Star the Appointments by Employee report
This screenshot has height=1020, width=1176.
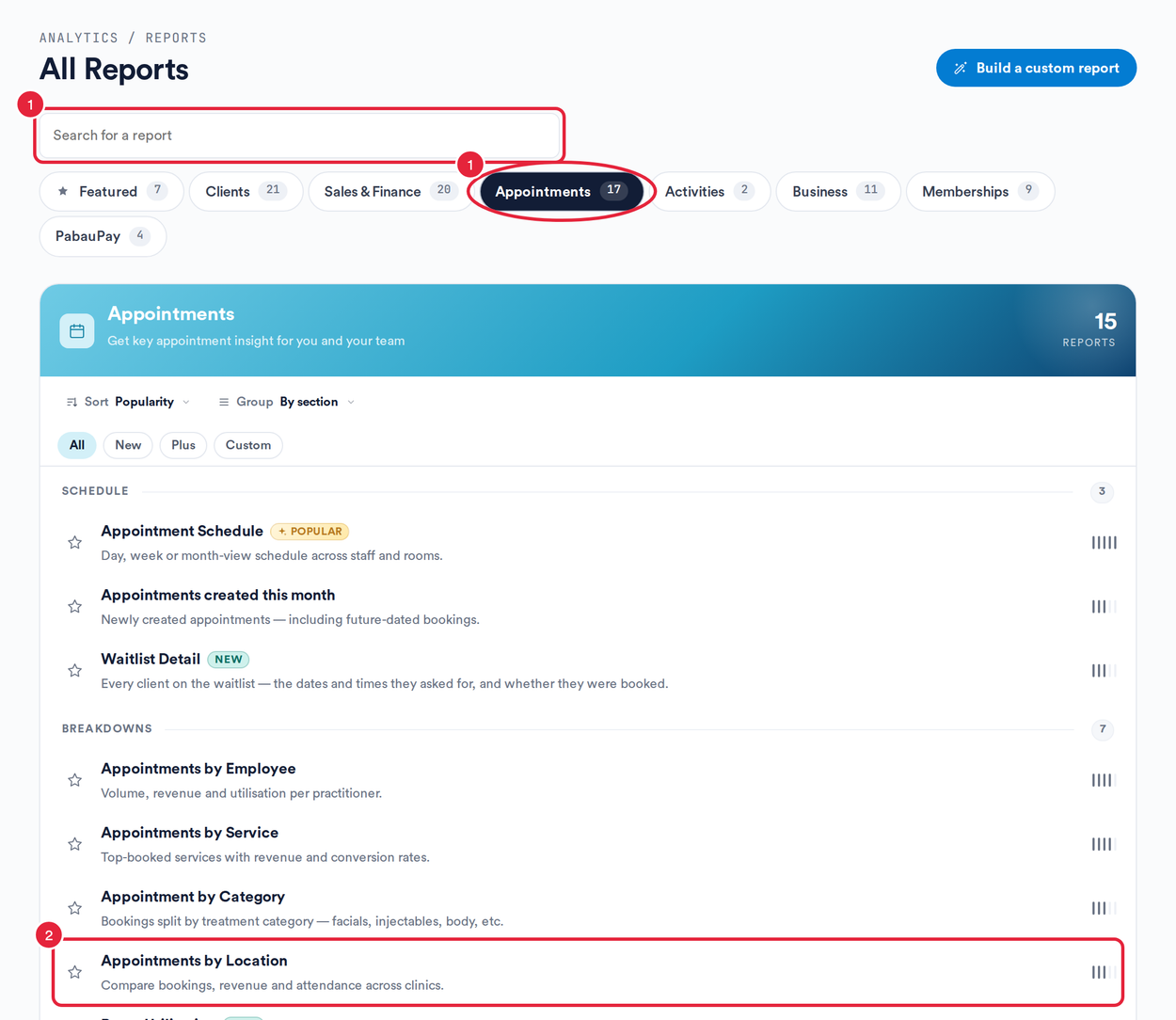(74, 780)
